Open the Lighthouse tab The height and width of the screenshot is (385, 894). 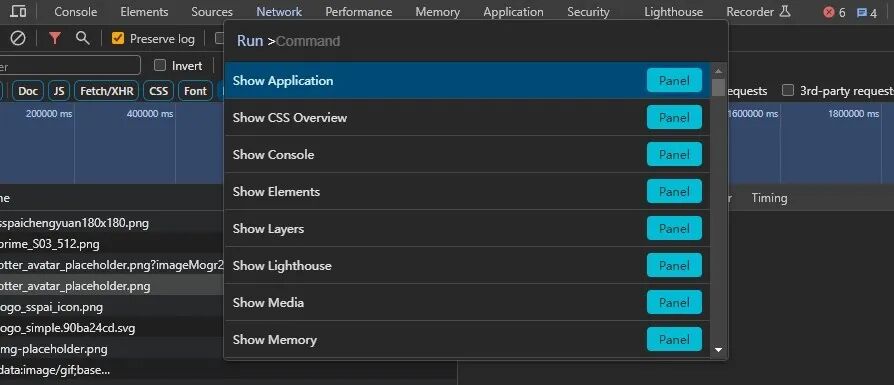point(673,12)
